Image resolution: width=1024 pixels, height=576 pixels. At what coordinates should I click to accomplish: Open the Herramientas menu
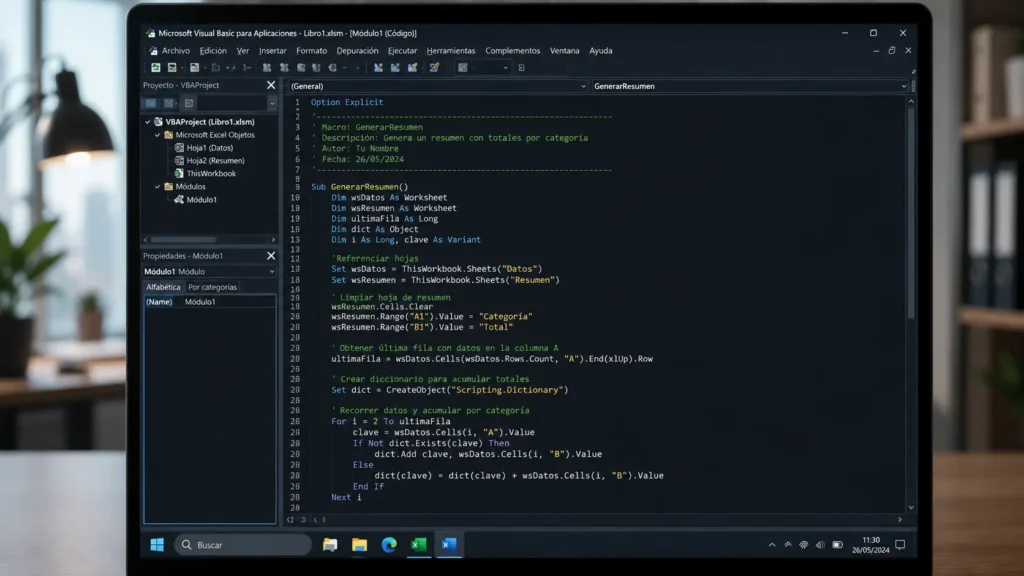[451, 50]
